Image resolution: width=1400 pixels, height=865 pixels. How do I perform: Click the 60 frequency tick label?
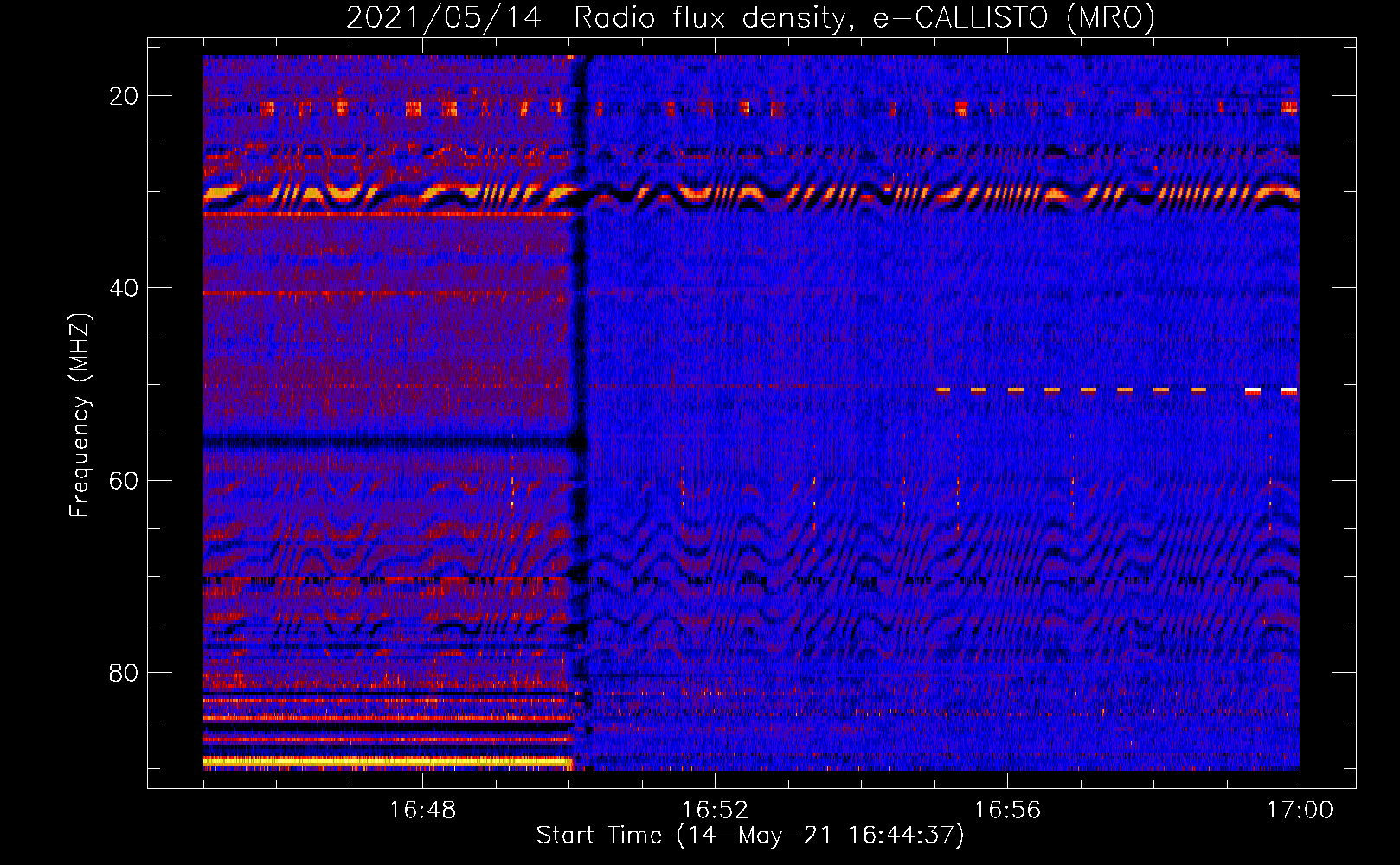click(124, 481)
